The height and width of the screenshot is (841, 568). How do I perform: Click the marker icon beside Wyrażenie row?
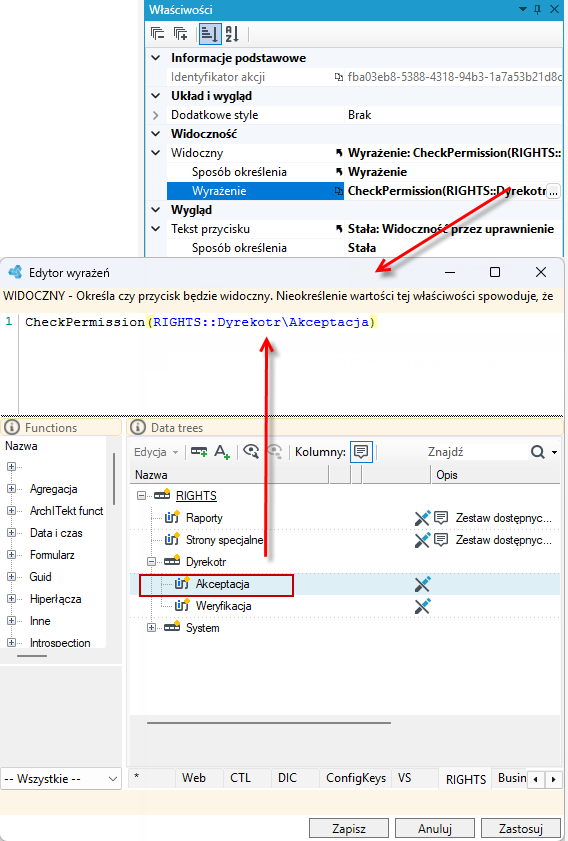point(338,191)
